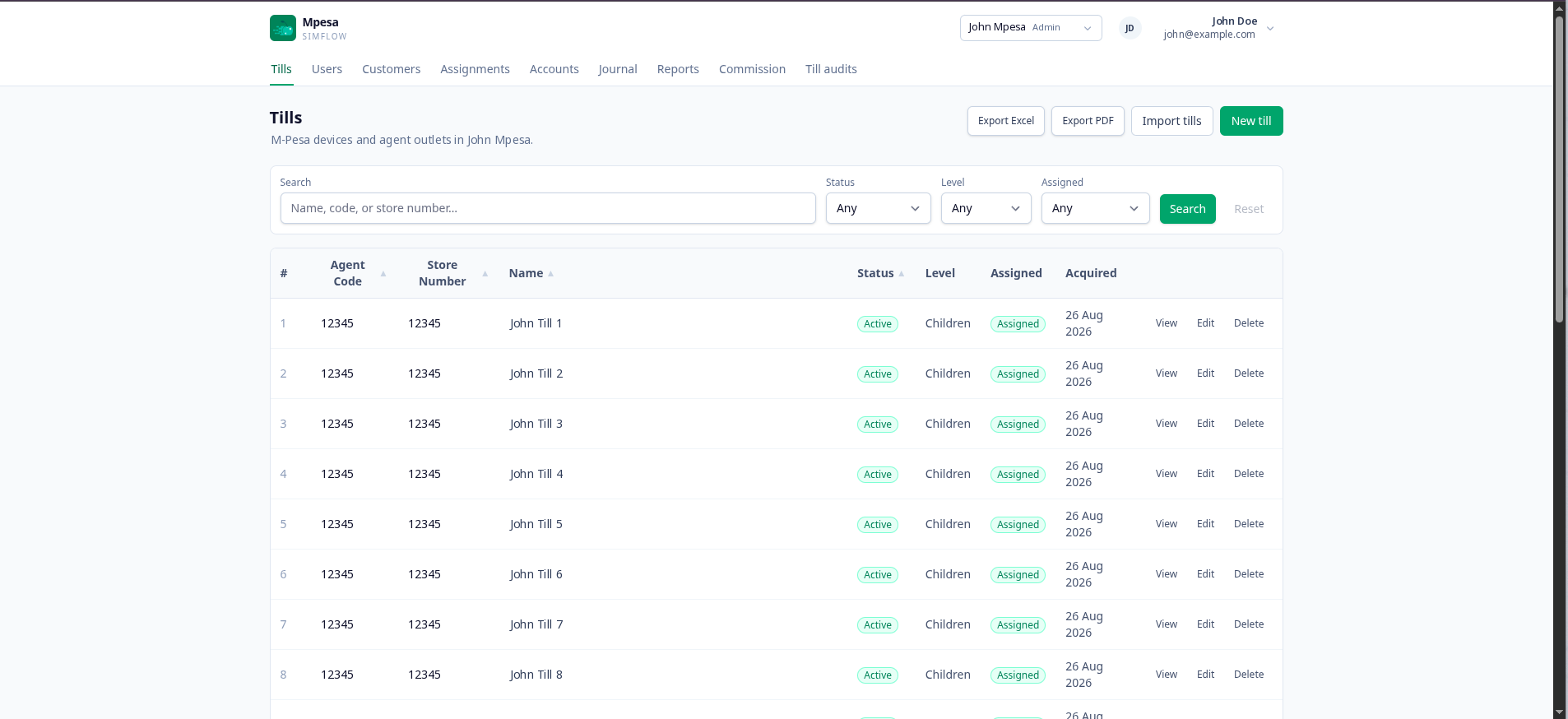Delete John Till 6
This screenshot has width=1568, height=719.
[x=1249, y=574]
